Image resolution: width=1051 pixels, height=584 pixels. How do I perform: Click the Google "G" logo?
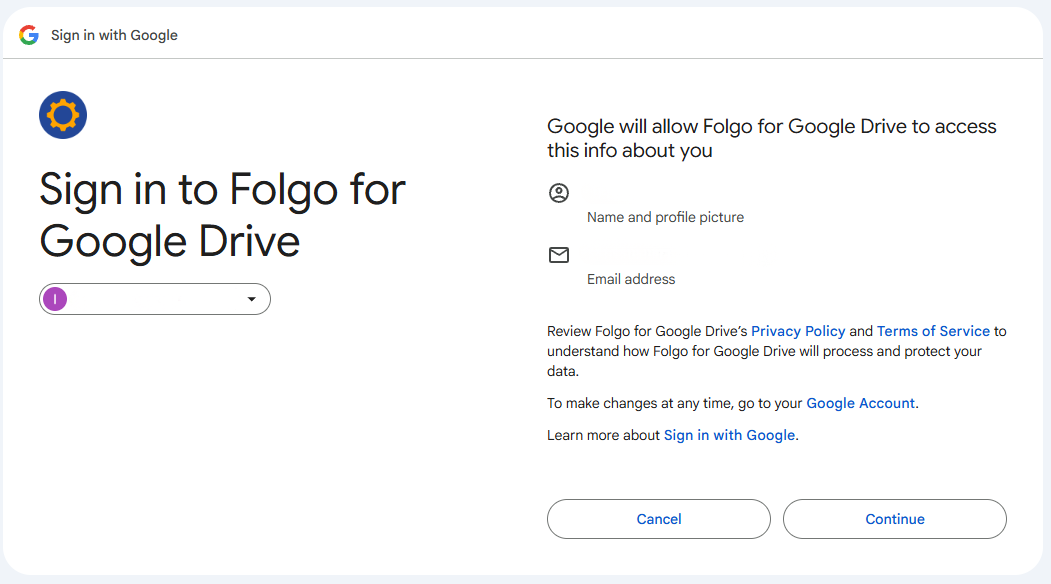coord(29,35)
